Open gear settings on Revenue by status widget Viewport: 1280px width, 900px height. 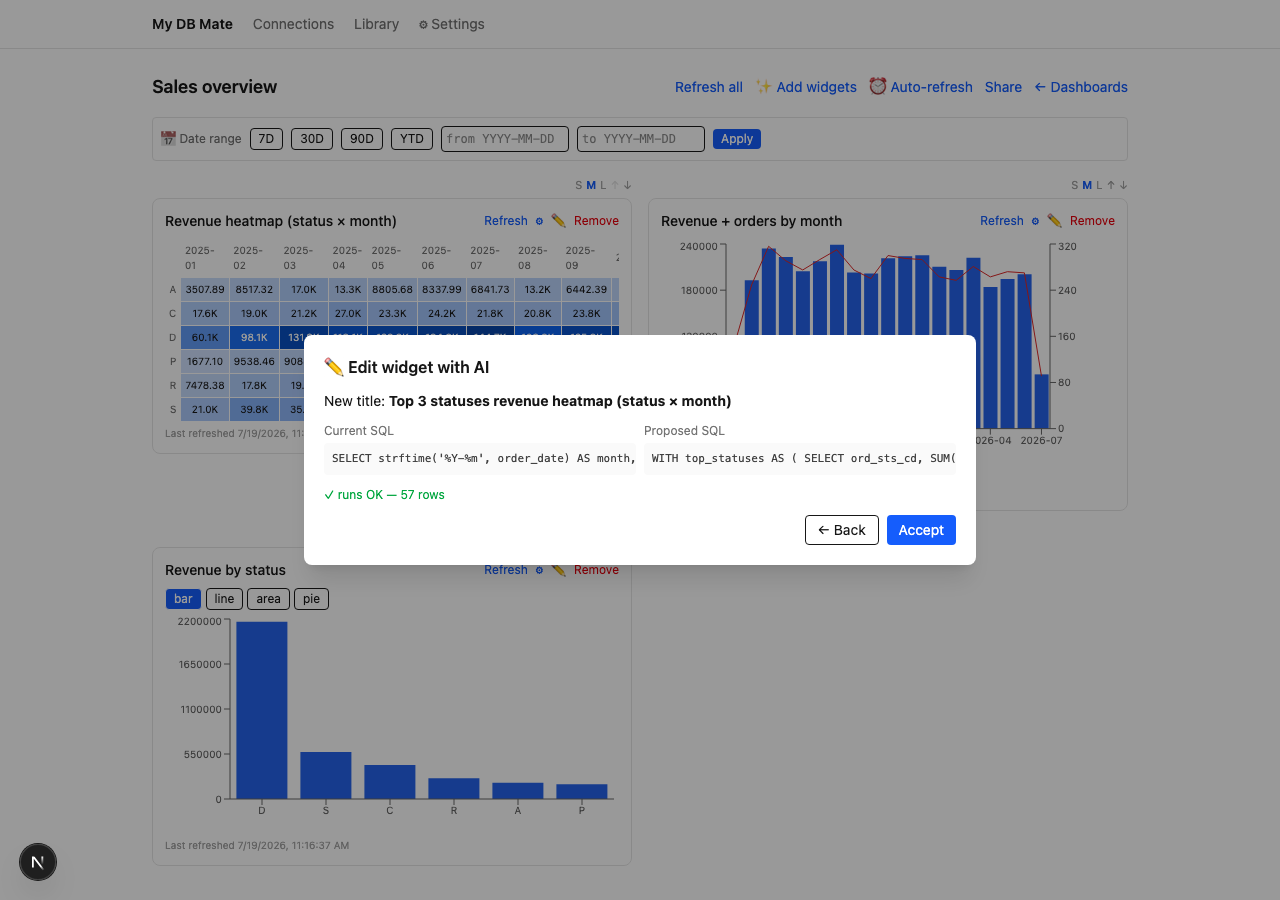pos(539,570)
